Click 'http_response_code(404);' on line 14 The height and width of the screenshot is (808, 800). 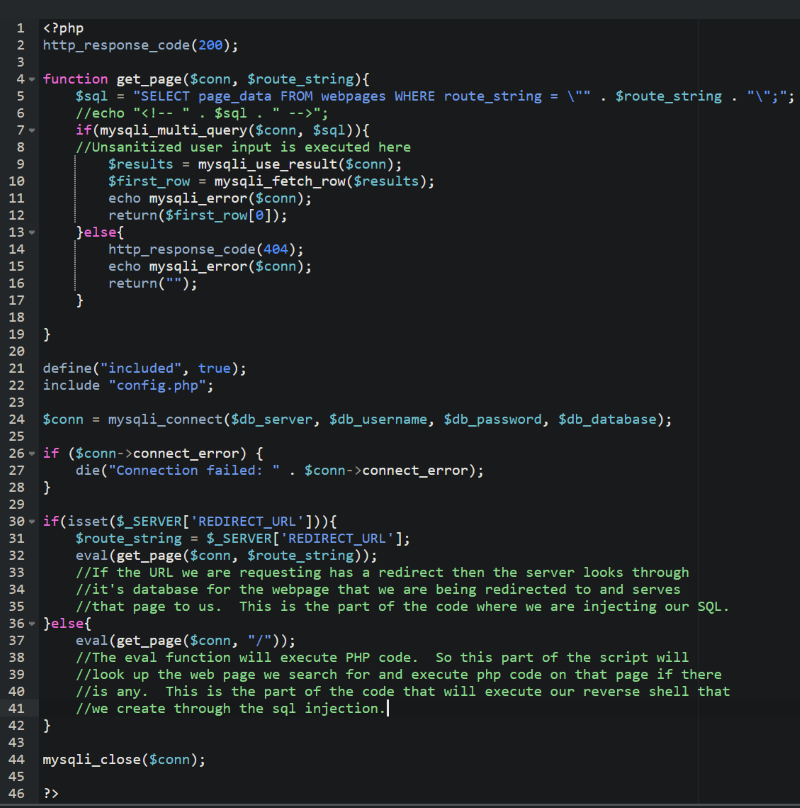(x=206, y=249)
